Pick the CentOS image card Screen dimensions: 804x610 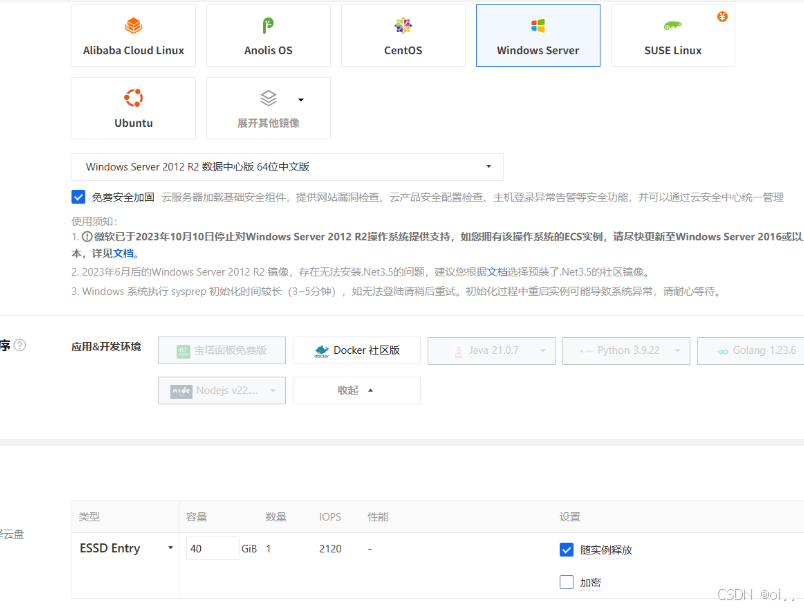[403, 35]
